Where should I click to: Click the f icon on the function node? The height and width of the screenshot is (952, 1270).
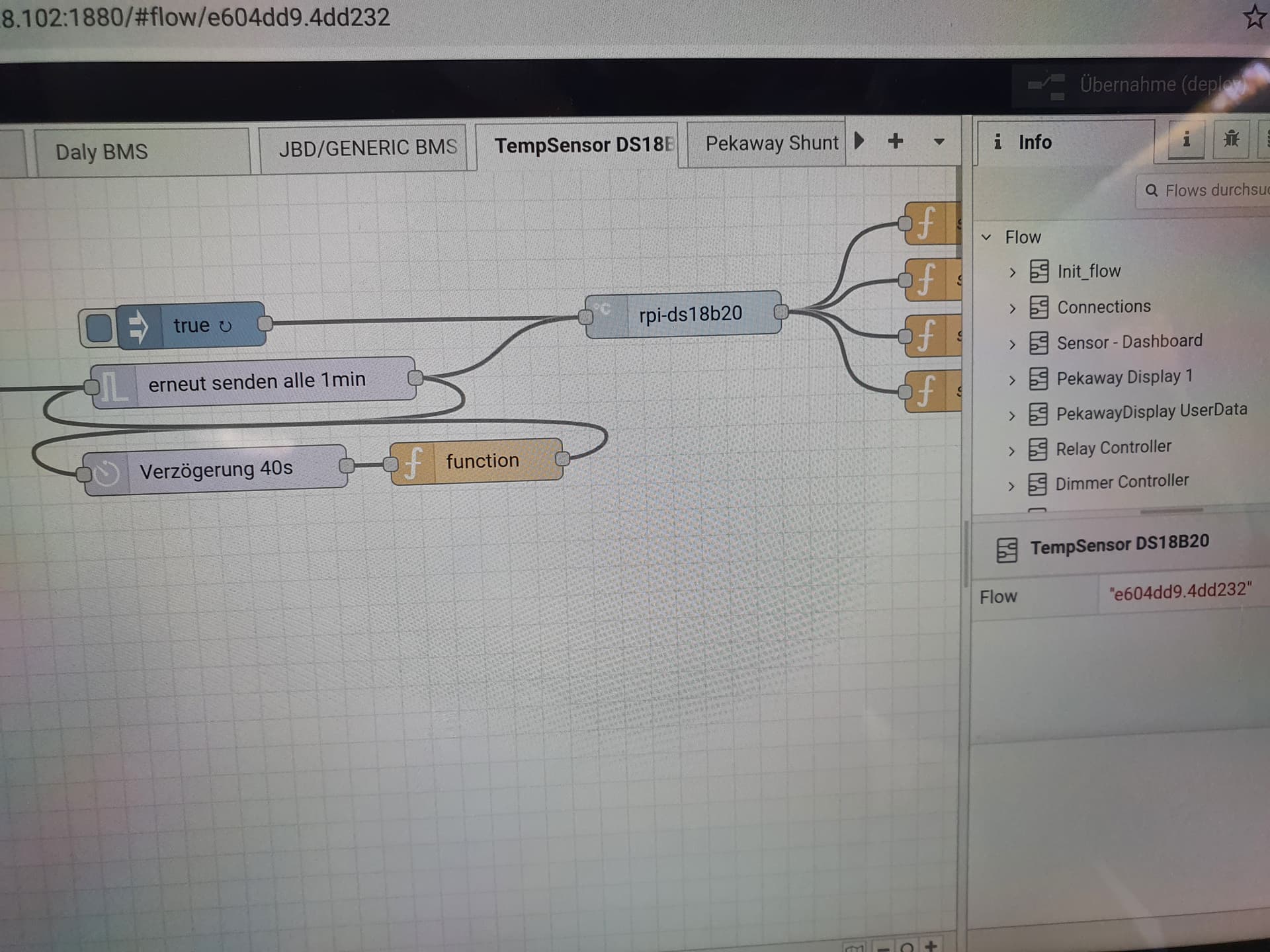point(413,462)
